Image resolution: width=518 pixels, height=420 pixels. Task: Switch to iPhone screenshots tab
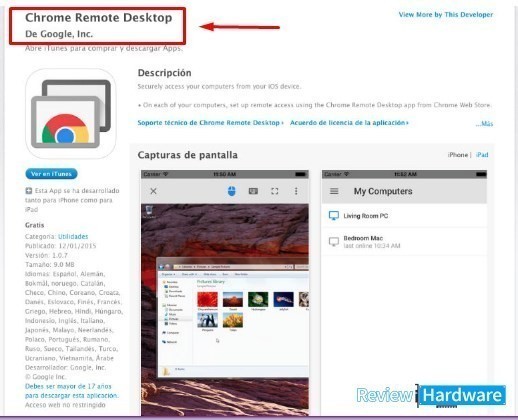(x=458, y=155)
